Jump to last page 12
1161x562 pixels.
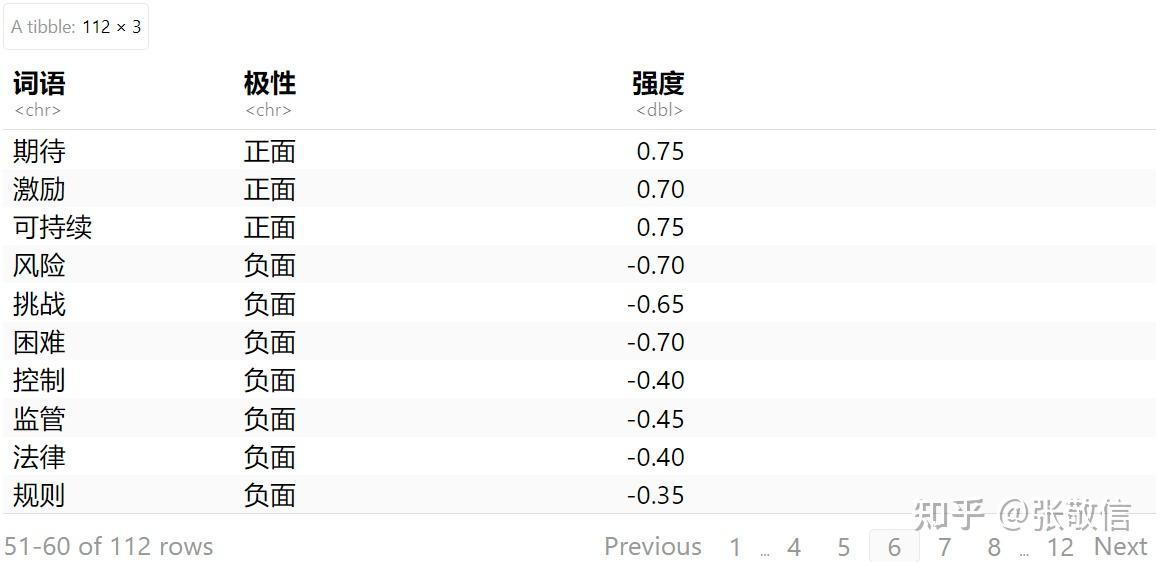tap(1060, 547)
